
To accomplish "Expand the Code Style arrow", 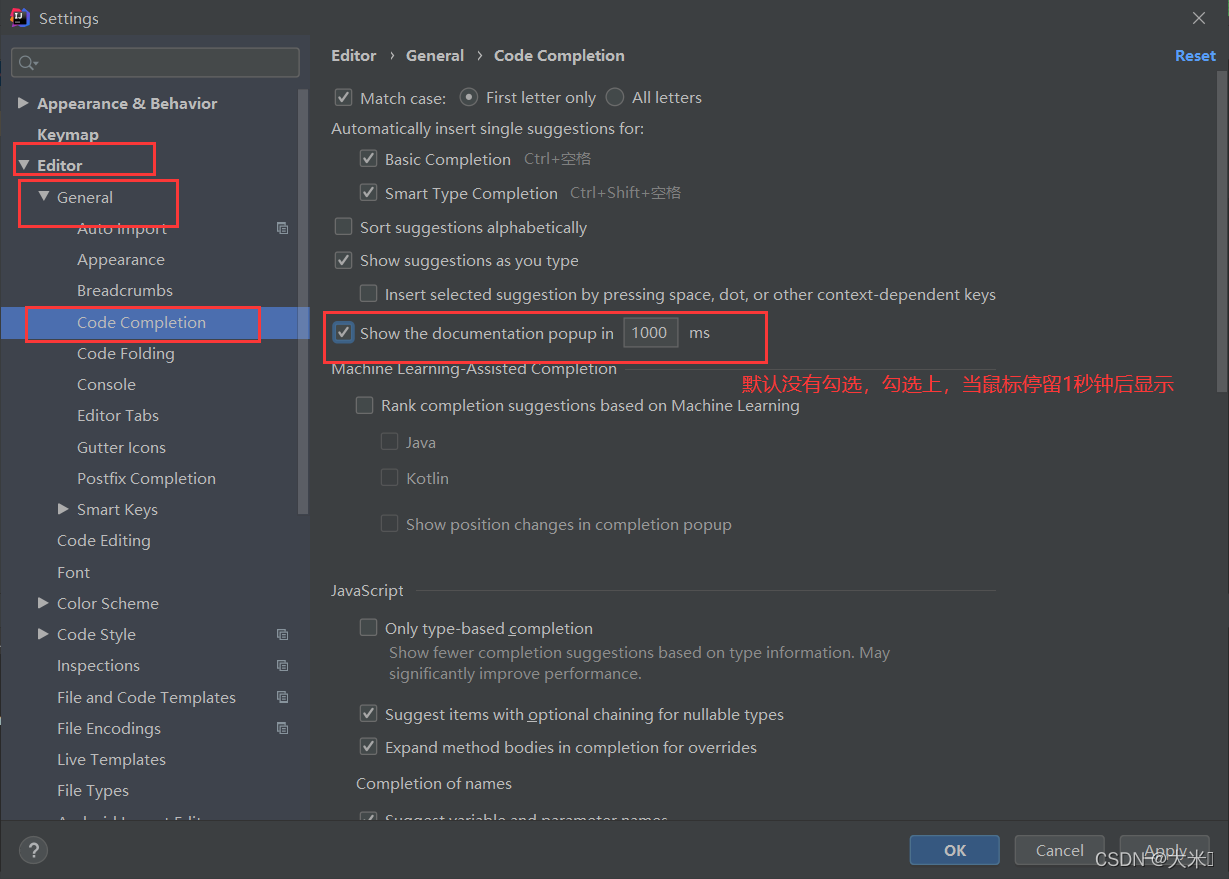I will tap(43, 634).
